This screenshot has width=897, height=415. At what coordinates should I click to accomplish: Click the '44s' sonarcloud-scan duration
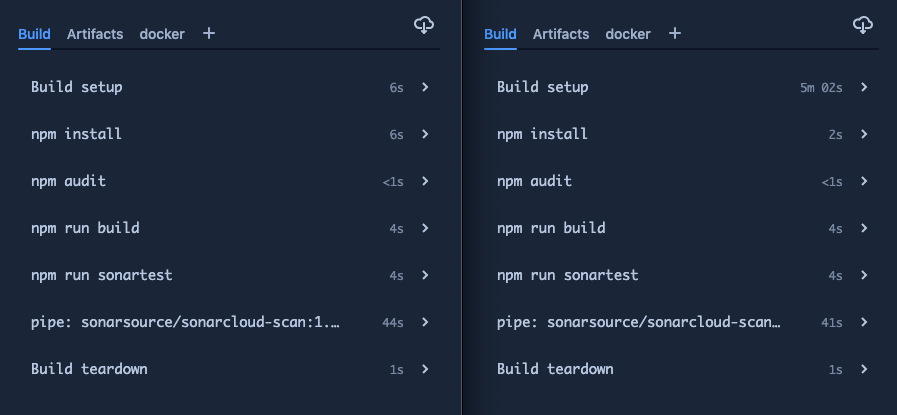point(393,322)
